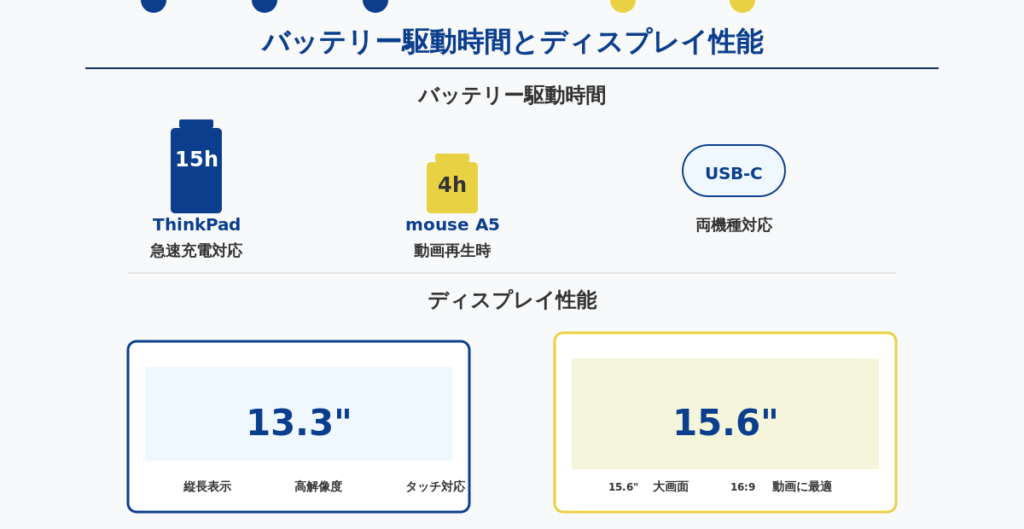Click the small 15.6" spec label
The width and height of the screenshot is (1024, 529).
coord(623,487)
